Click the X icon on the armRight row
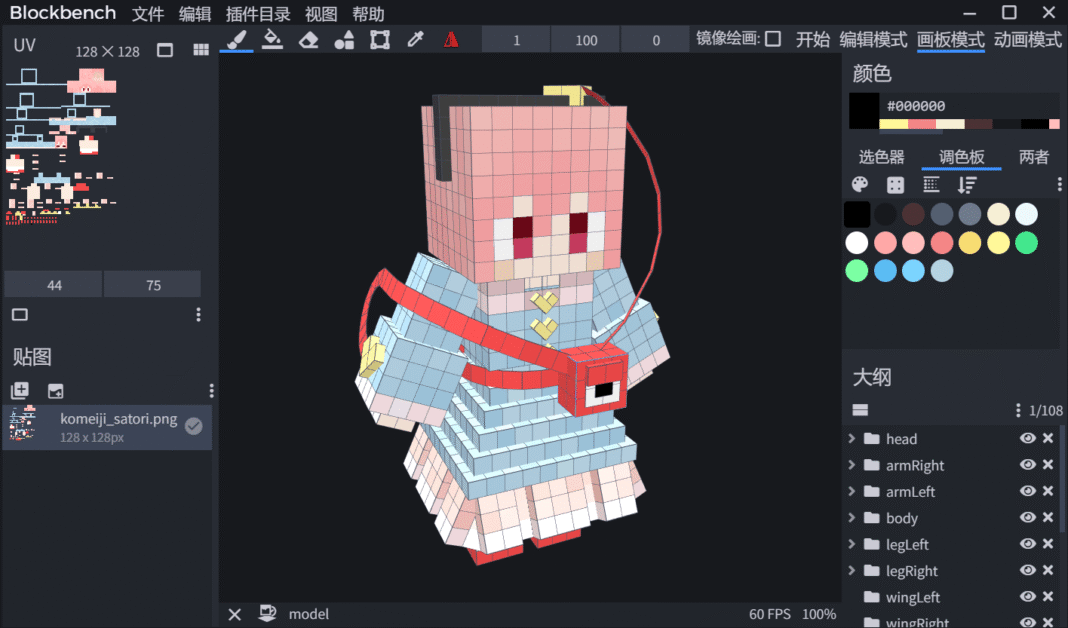Viewport: 1068px width, 628px height. [1048, 465]
